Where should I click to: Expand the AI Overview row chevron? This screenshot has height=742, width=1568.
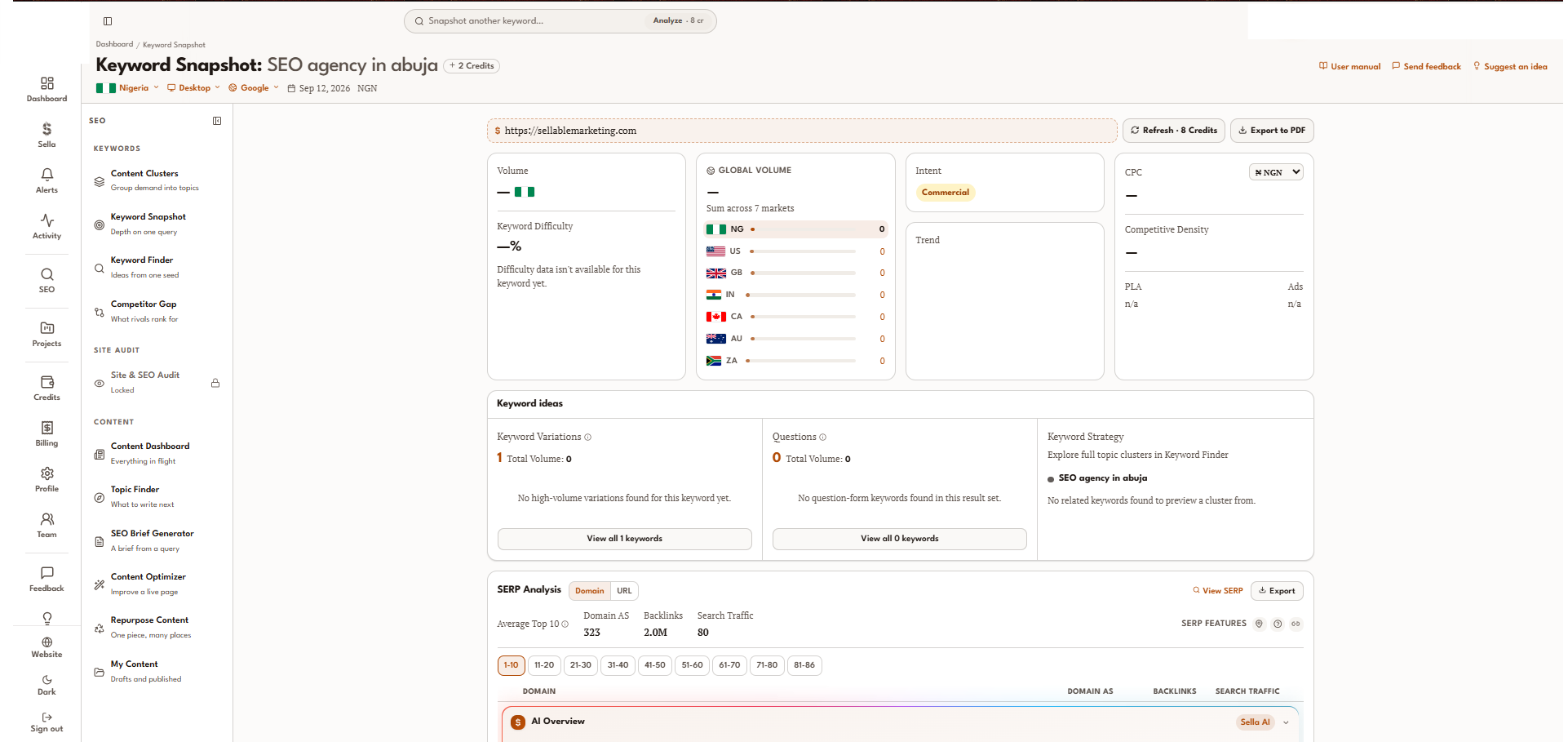(1286, 722)
